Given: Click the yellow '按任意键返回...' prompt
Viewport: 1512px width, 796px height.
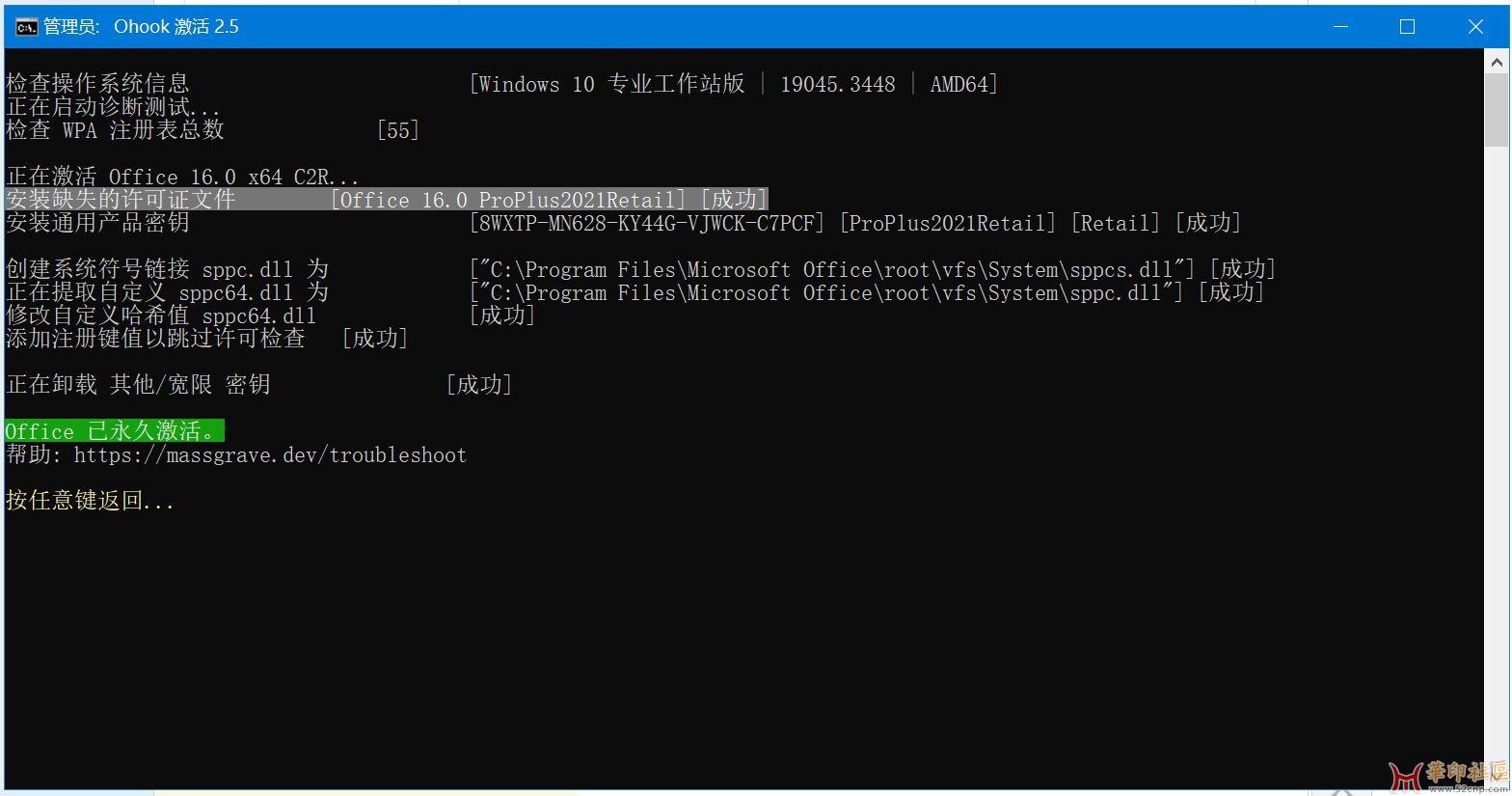Looking at the screenshot, I should pyautogui.click(x=90, y=501).
